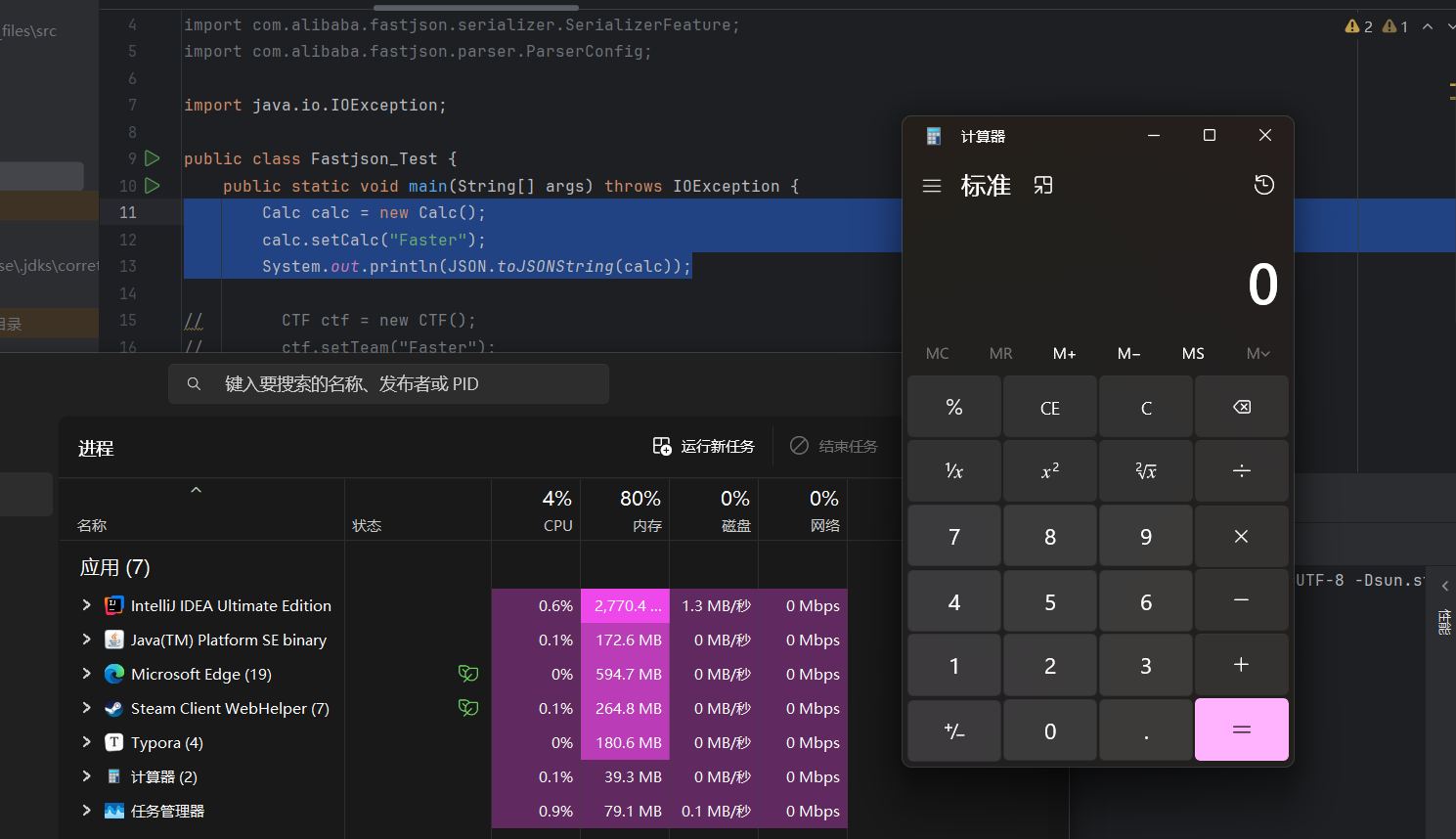Click the Microsoft Edge icon in process list
This screenshot has width=1456, height=839.
coord(114,674)
